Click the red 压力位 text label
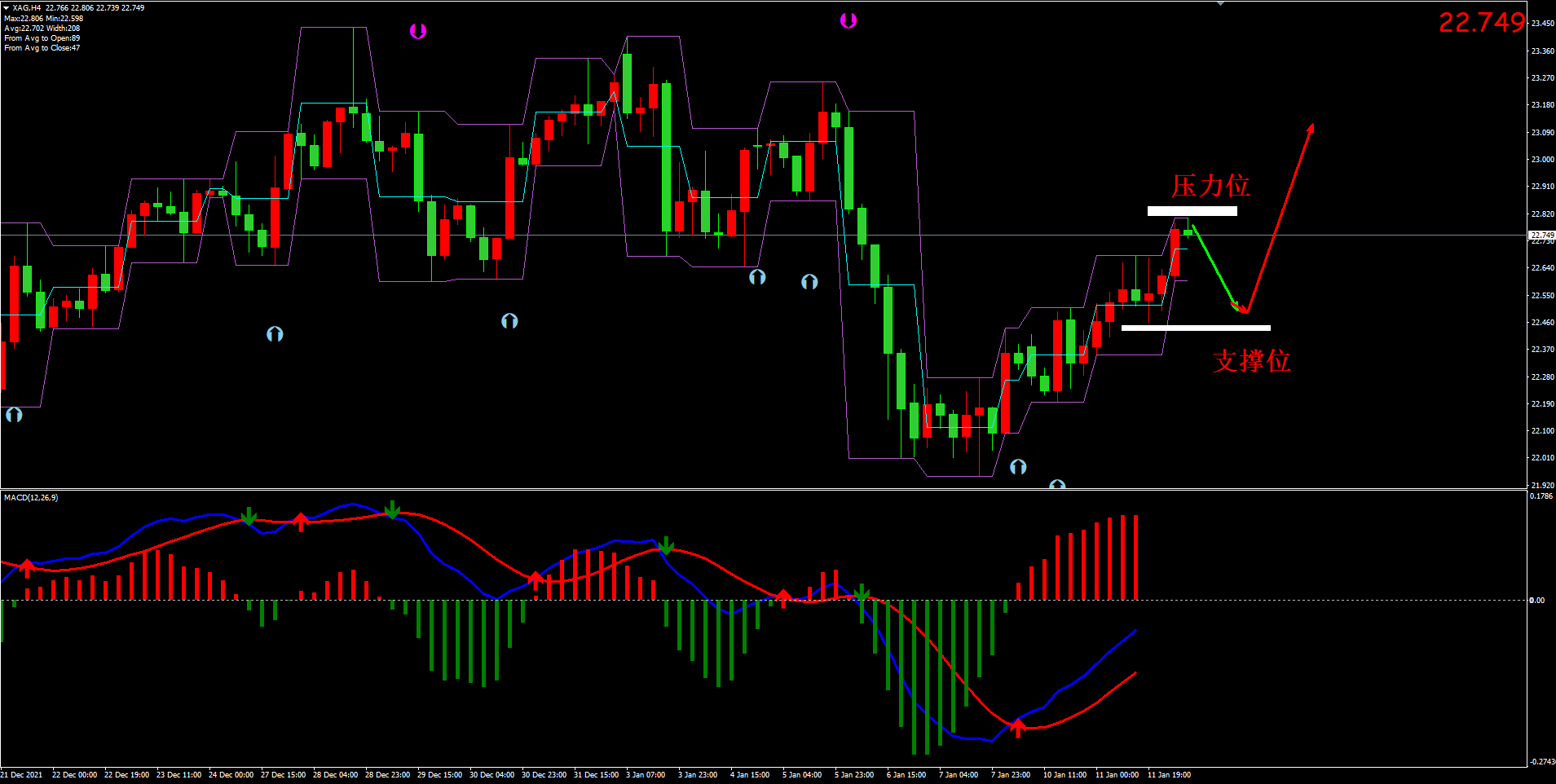1556x784 pixels. (1210, 186)
